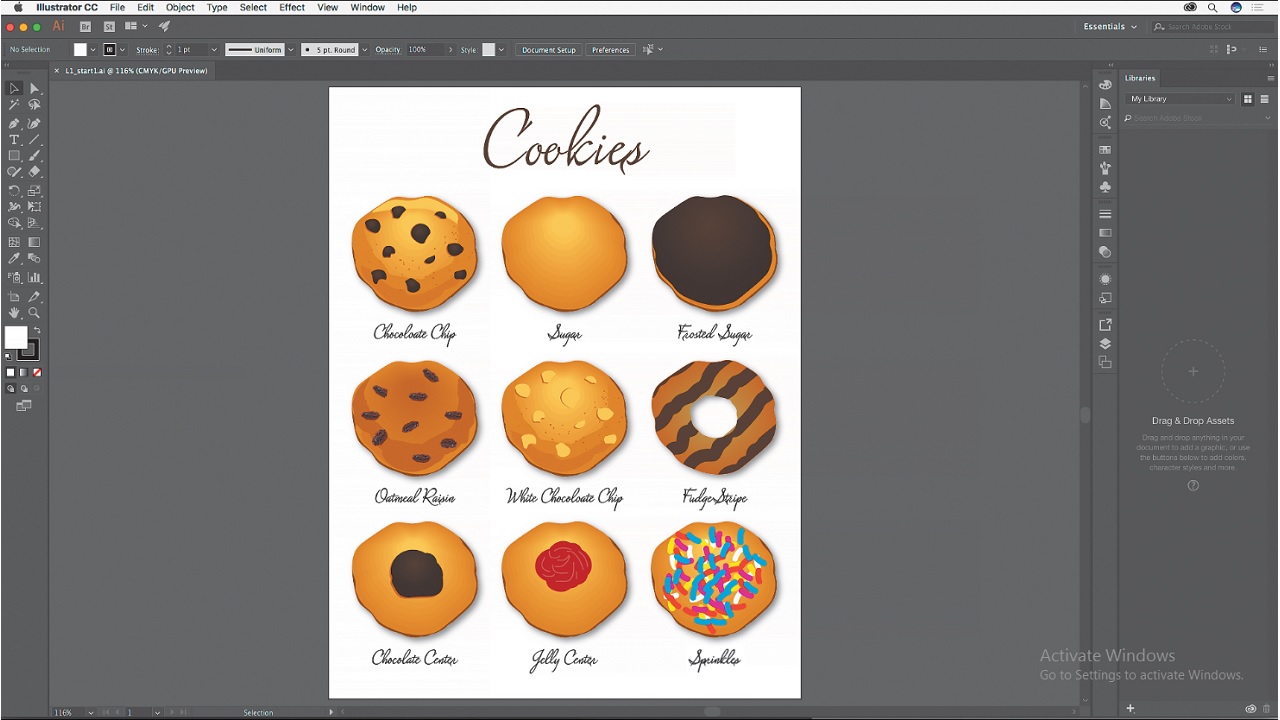This screenshot has height=720, width=1280.
Task: Open the Effect menu
Action: click(x=291, y=7)
